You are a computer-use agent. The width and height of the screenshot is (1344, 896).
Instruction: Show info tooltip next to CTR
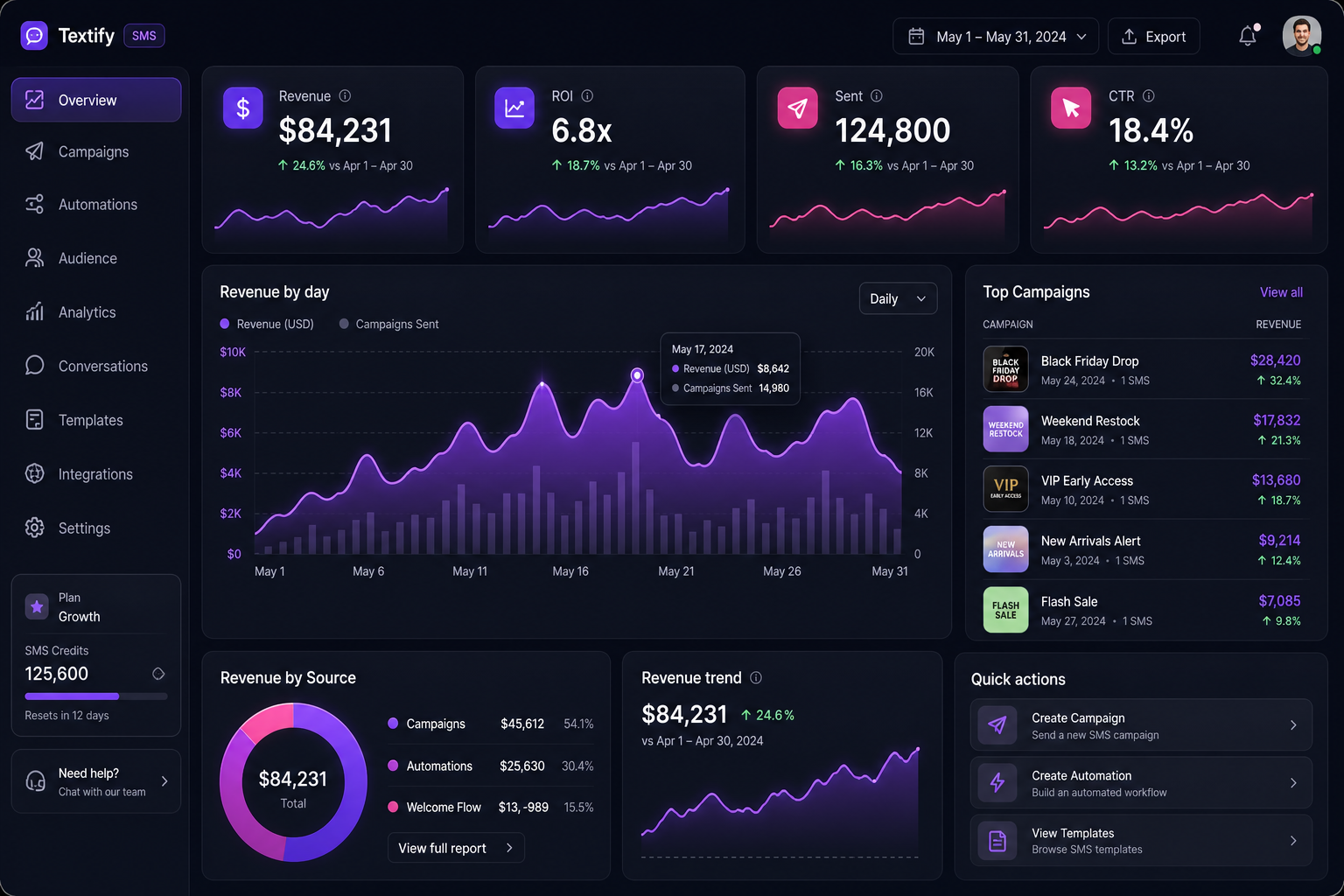(x=1149, y=96)
